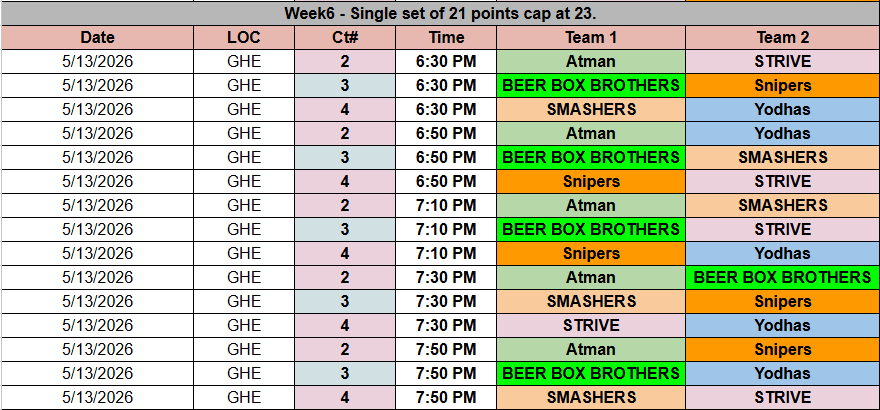Viewport: 880px width, 410px height.
Task: Select the LOC column header cell
Action: [x=244, y=37]
